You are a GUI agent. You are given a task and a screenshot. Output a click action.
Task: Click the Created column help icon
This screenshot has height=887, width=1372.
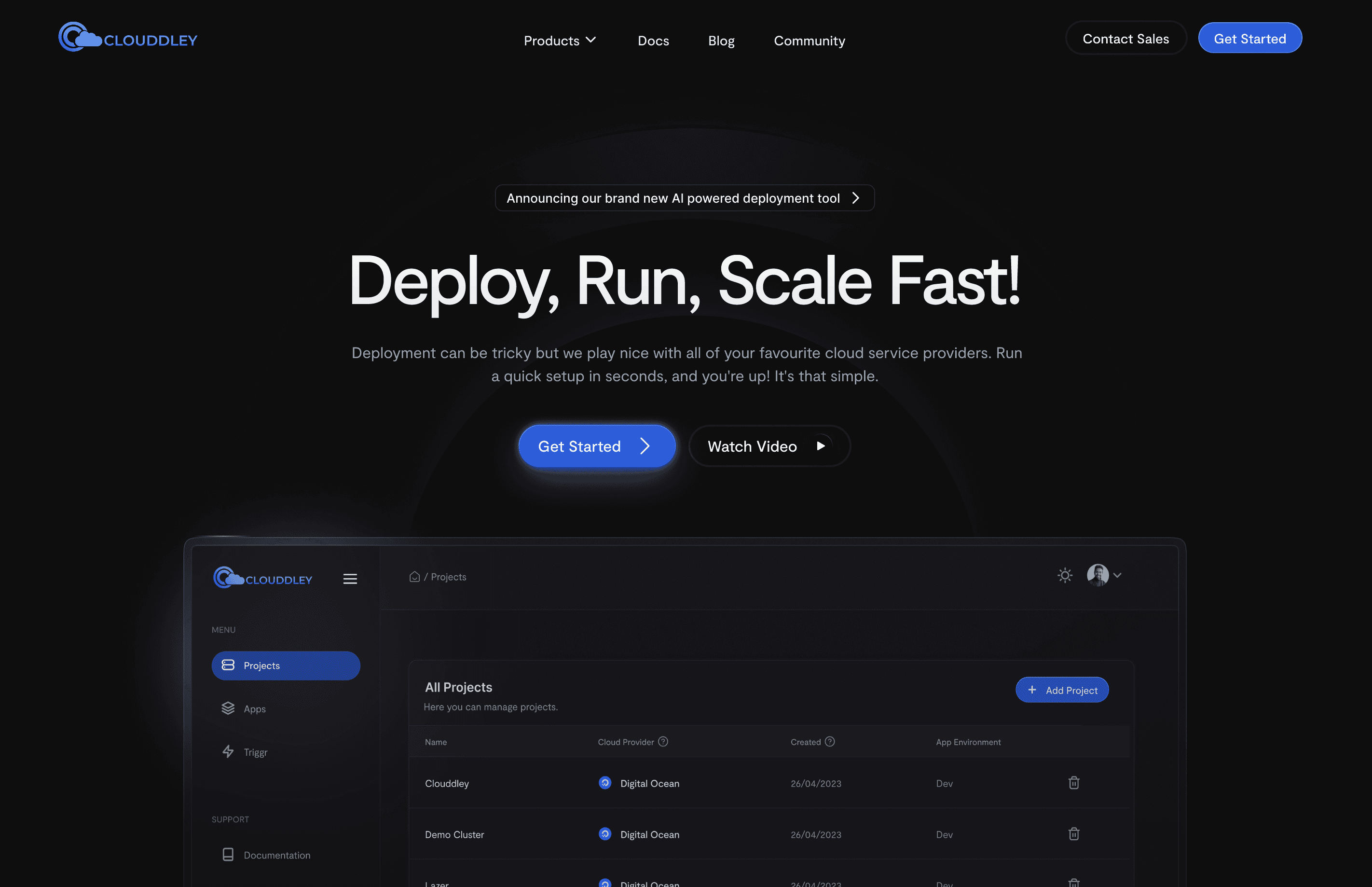pos(830,742)
